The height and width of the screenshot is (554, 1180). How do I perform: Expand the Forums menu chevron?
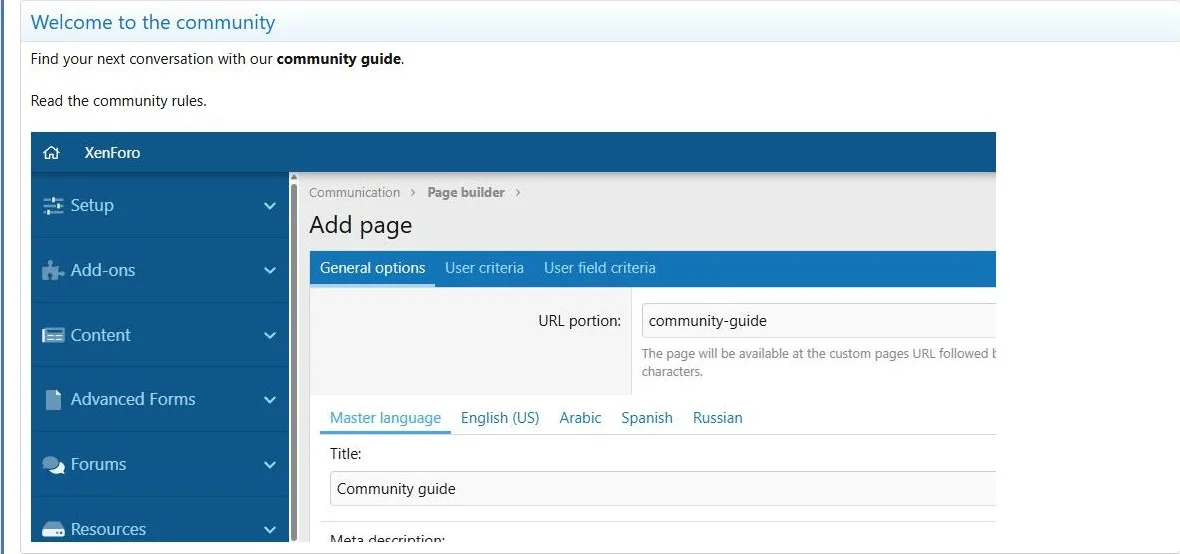(270, 464)
